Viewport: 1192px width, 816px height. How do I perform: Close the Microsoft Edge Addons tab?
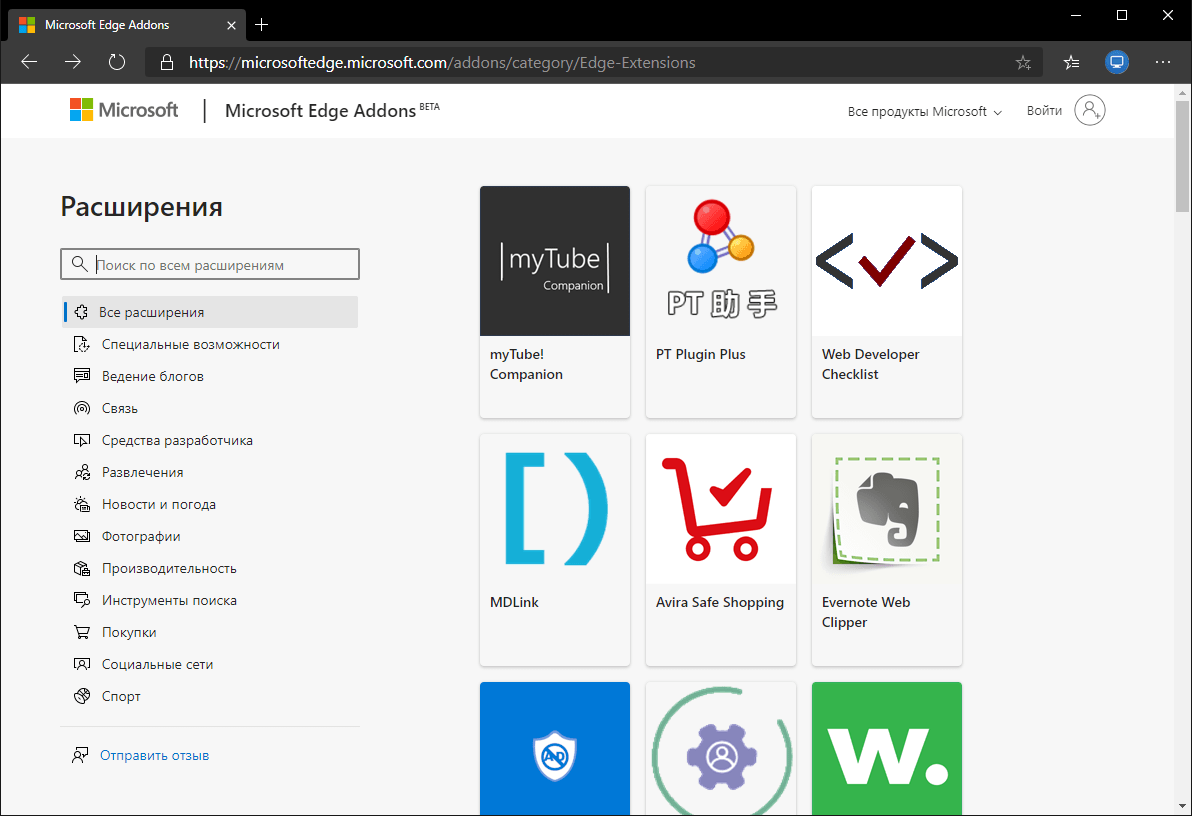pyautogui.click(x=231, y=25)
